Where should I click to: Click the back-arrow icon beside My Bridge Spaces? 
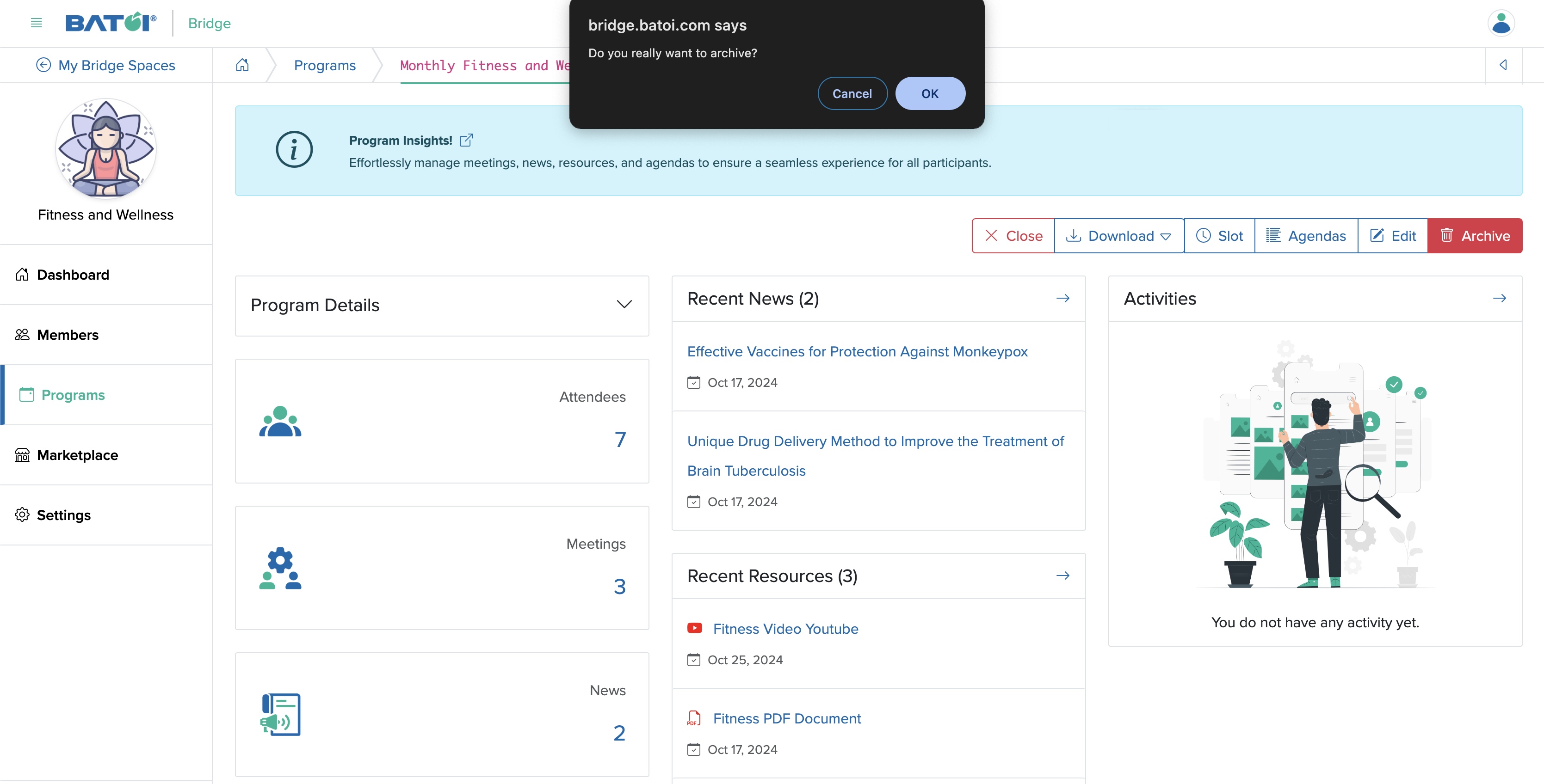coord(43,65)
